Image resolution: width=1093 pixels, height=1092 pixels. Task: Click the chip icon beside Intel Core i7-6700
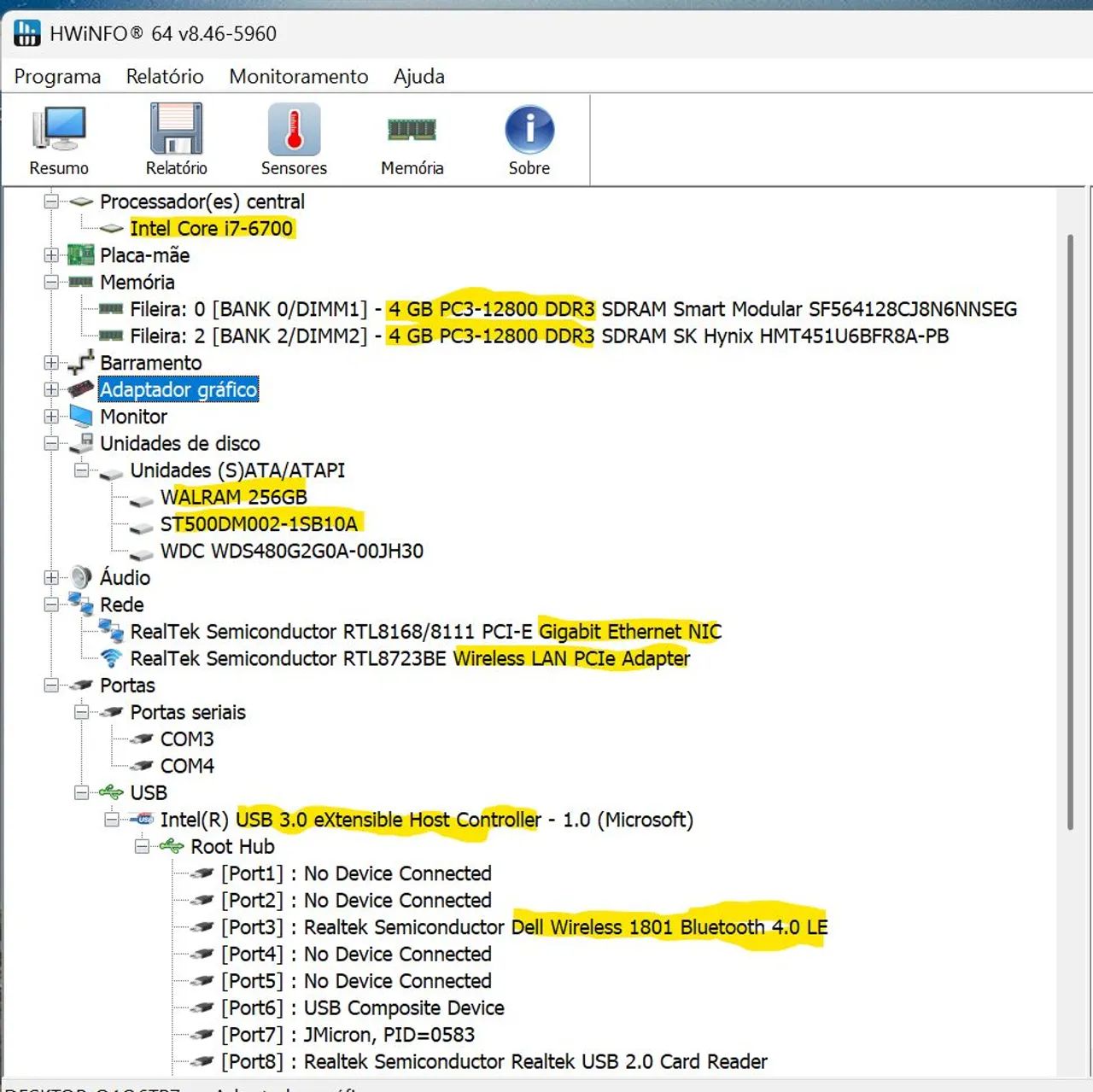[x=111, y=228]
